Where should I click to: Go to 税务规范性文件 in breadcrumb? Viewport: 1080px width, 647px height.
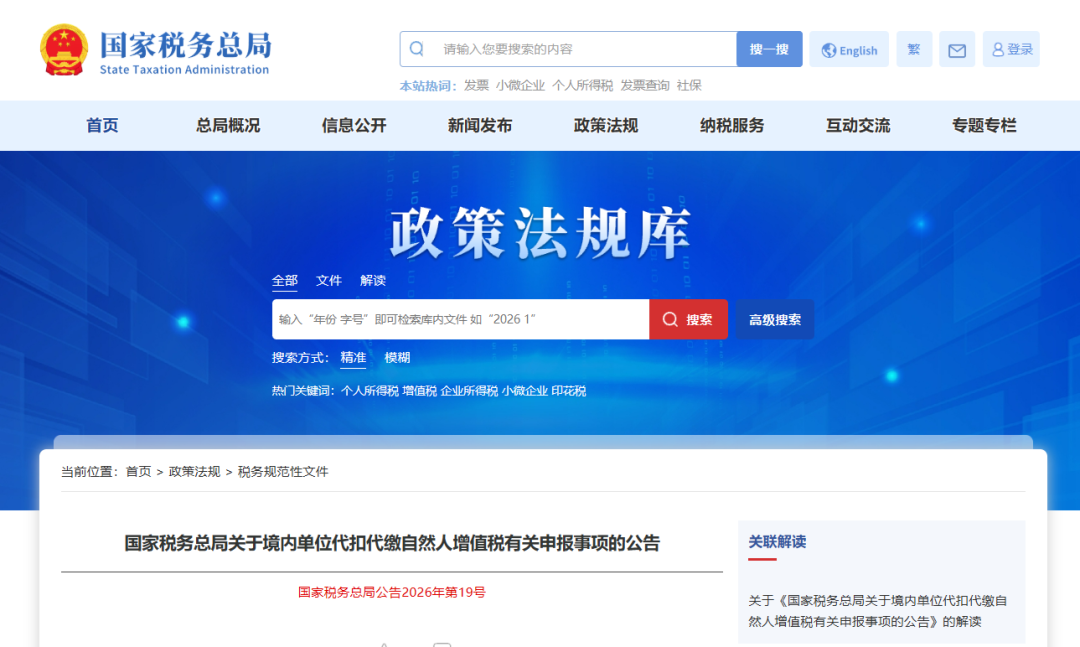point(282,471)
